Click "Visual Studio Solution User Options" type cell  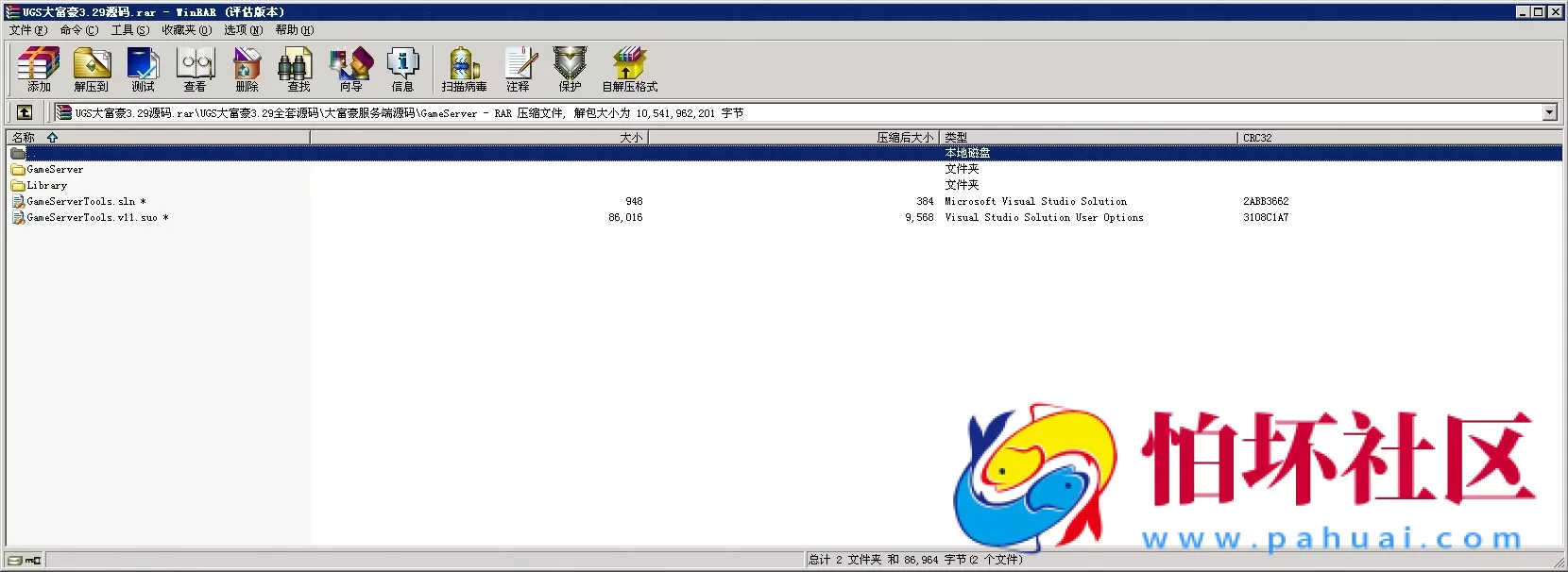coord(1044,218)
